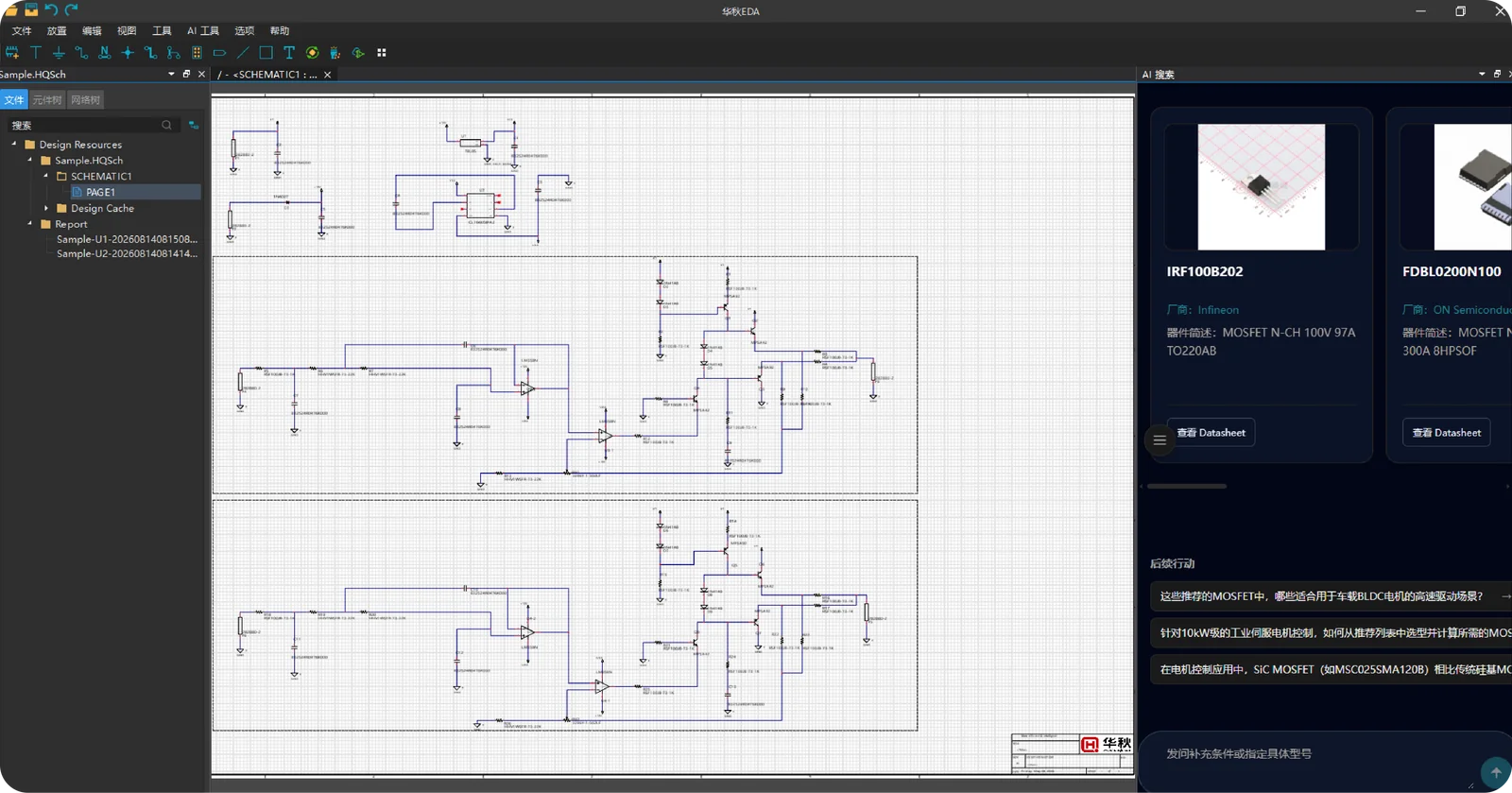Image resolution: width=1512 pixels, height=793 pixels.
Task: Select the Off-page Connector port tool
Action: pos(219,53)
